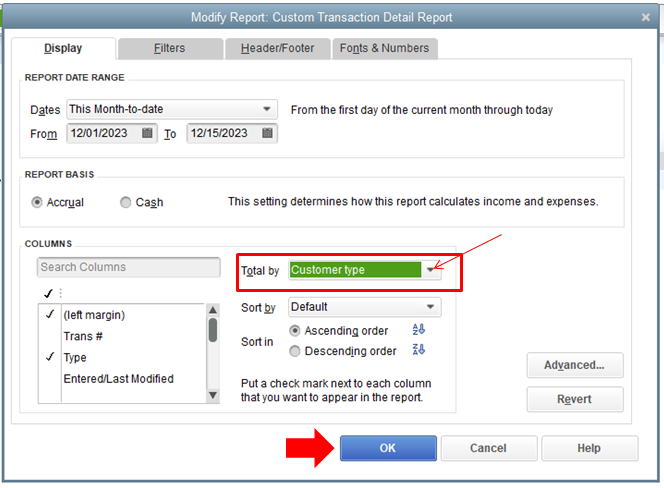
Task: Click the descending Z-A sort icon
Action: (x=419, y=349)
